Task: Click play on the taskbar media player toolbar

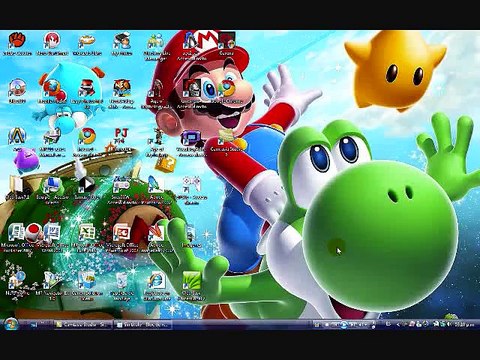Action: click(344, 324)
